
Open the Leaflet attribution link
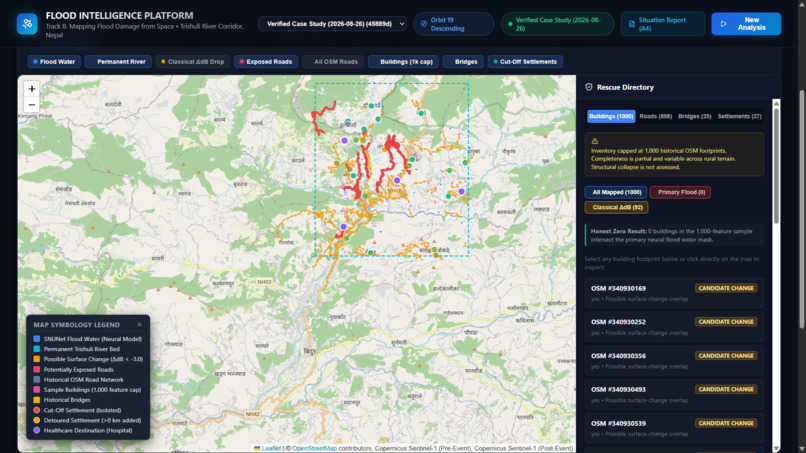(271, 448)
